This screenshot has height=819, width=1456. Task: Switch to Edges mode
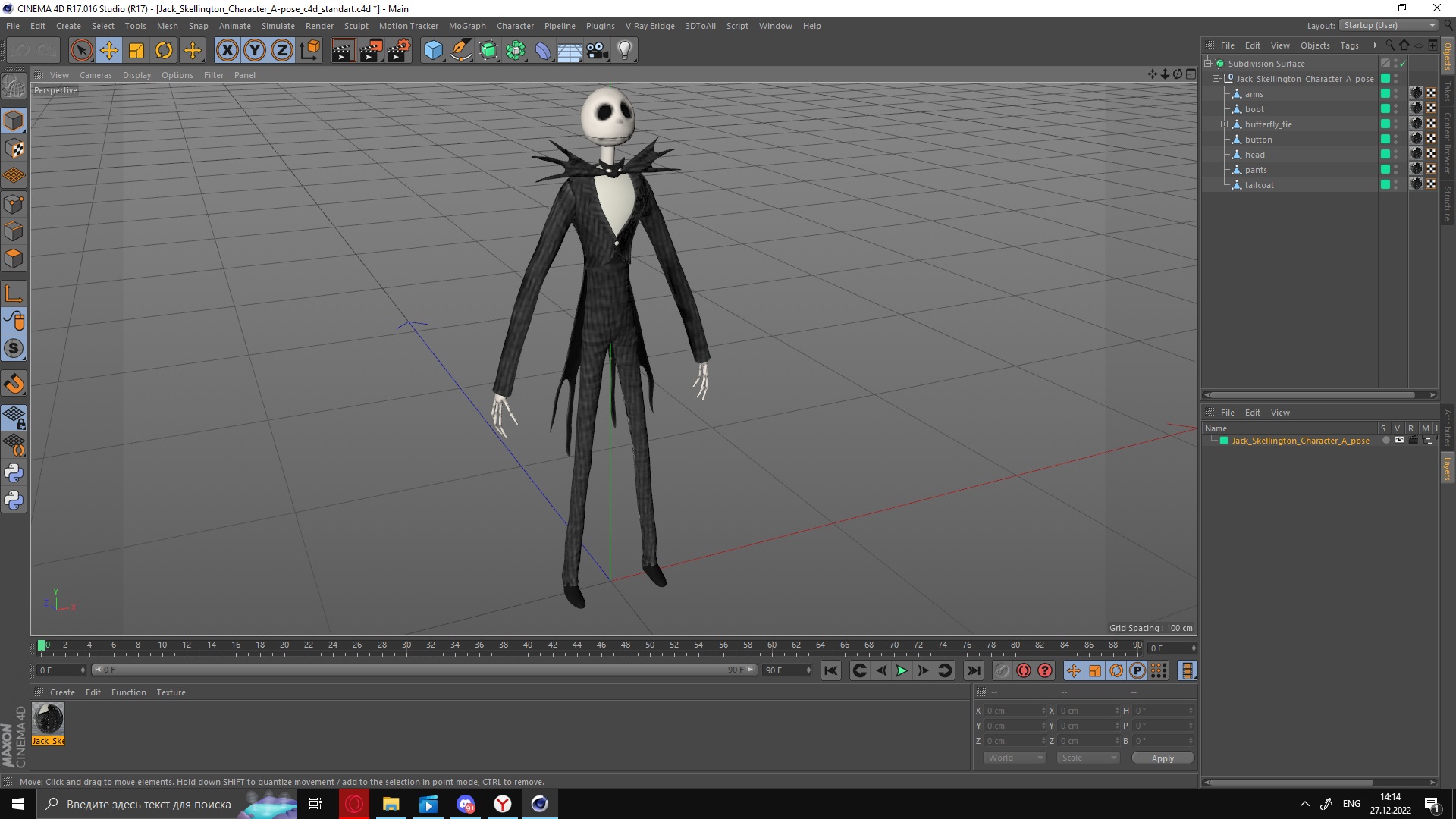14,231
